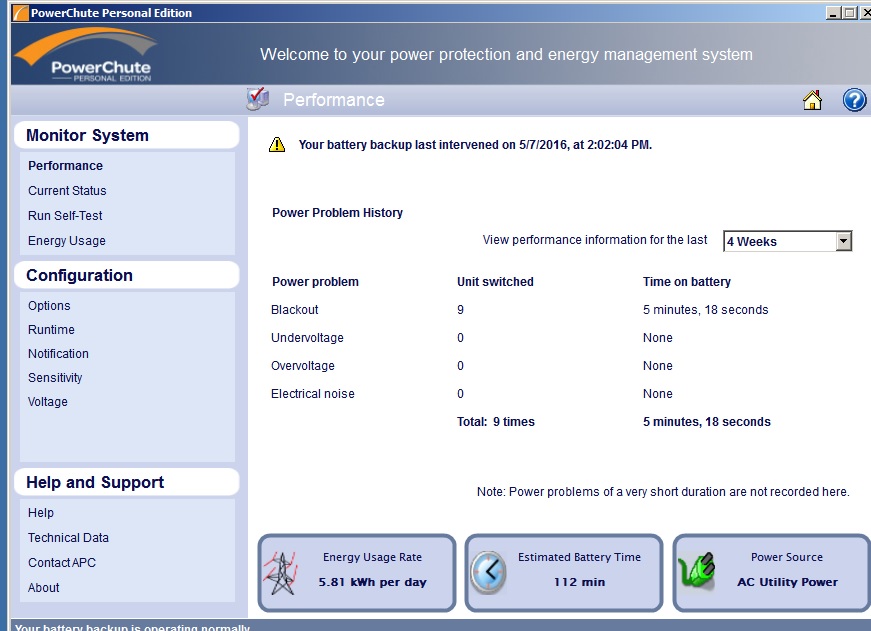
Task: Open Options under Configuration
Action: (49, 306)
